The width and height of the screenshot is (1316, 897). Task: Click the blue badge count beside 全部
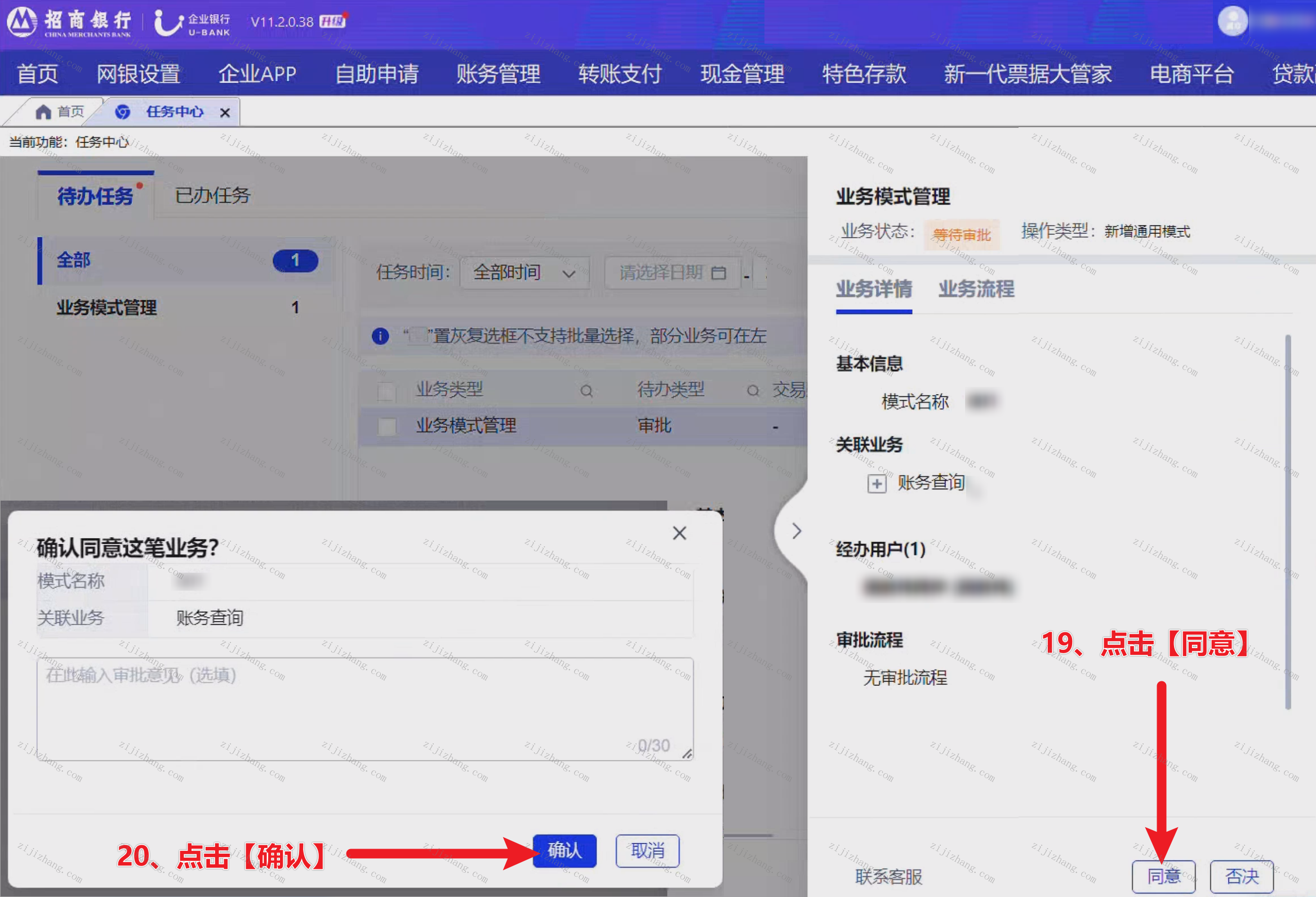(x=295, y=261)
